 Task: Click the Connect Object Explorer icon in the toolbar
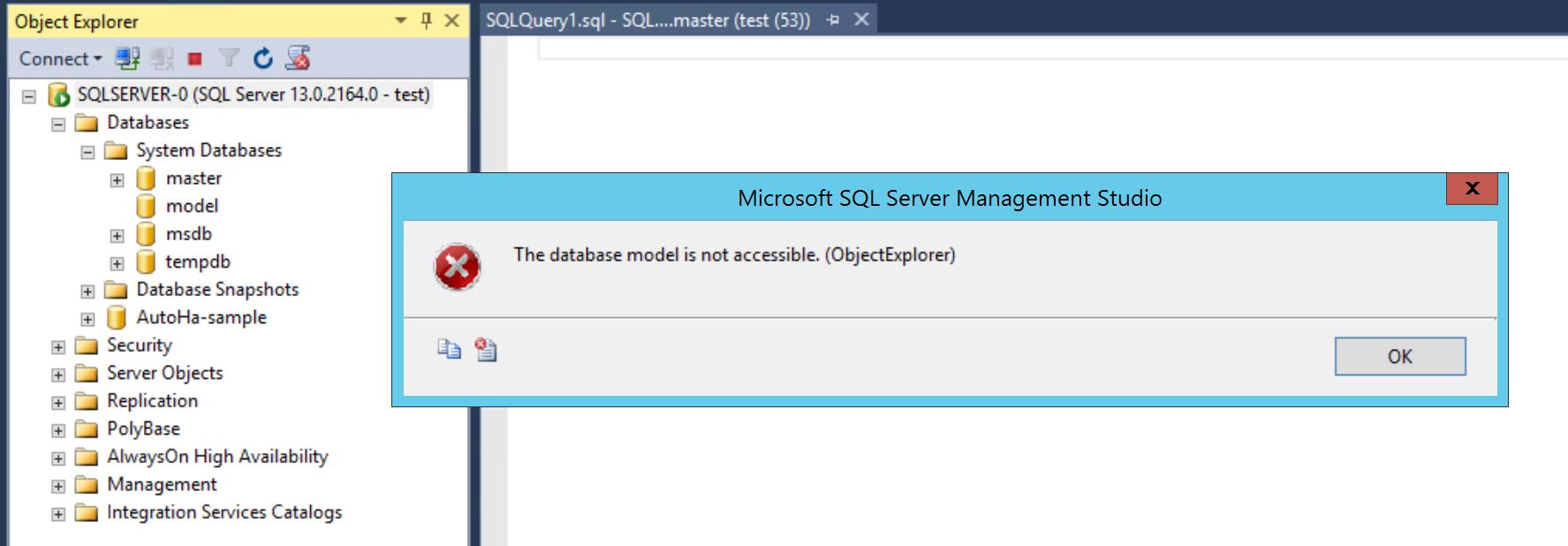coord(128,58)
